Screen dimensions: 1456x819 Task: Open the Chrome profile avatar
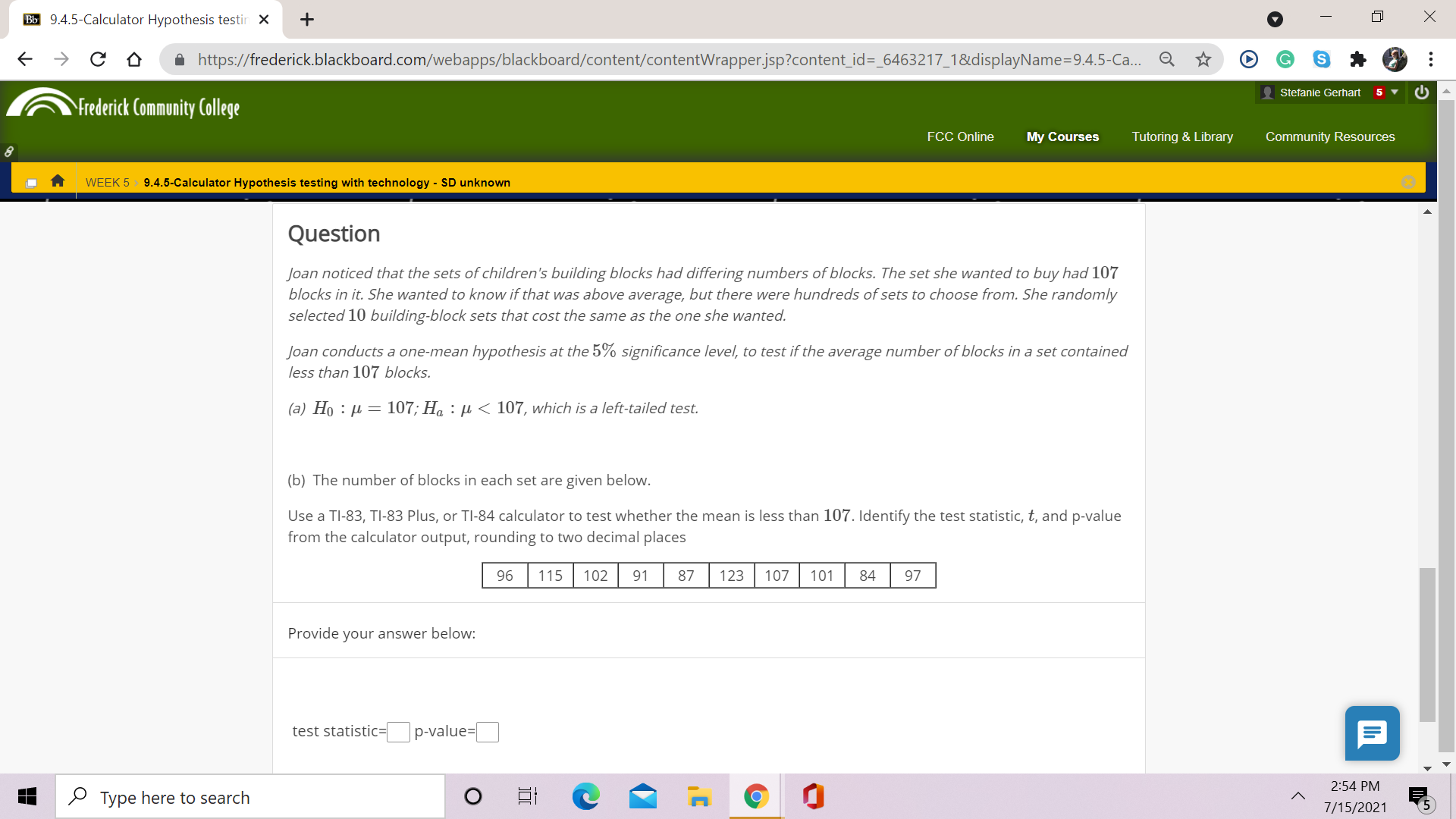point(1395,59)
